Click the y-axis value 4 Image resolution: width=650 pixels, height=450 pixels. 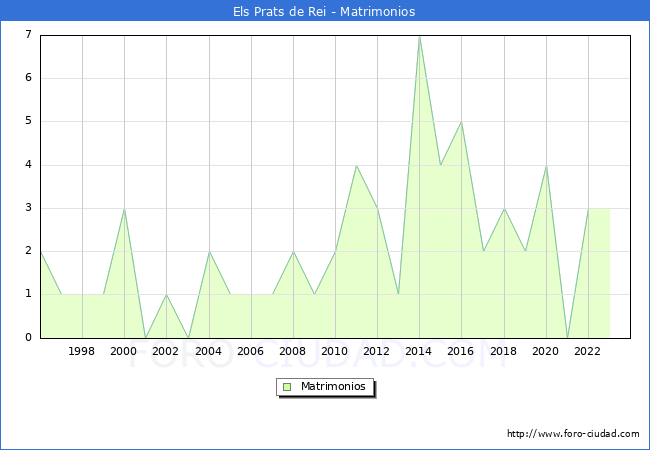pos(29,165)
